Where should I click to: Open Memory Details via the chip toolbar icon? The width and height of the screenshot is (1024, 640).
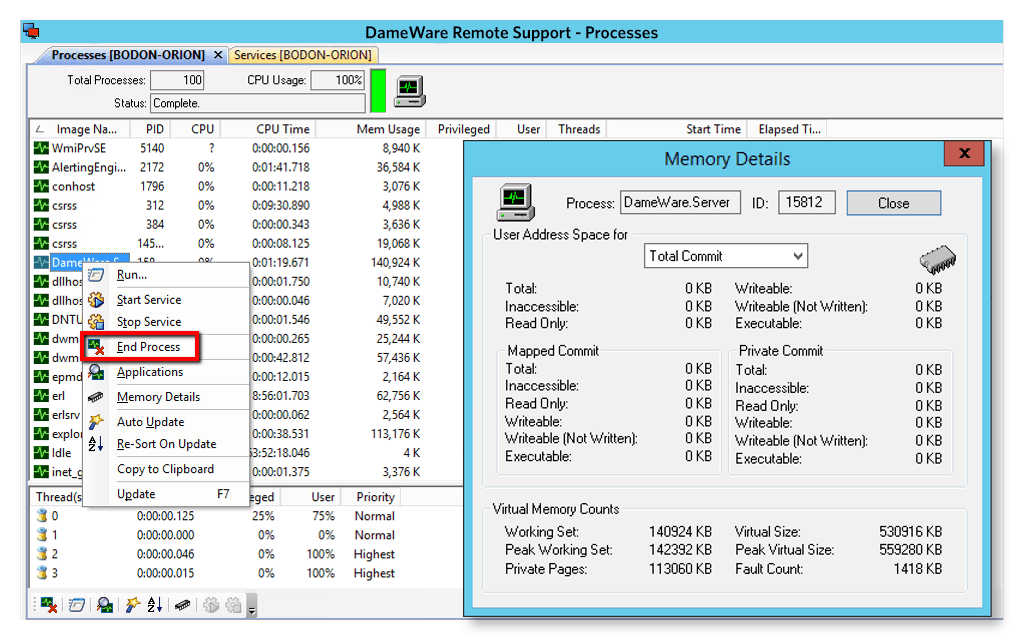click(184, 604)
